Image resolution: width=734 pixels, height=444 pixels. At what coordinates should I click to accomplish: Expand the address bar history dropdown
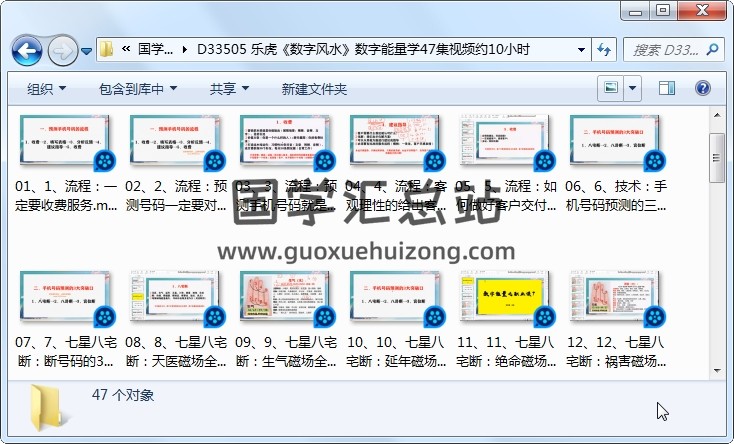coord(582,49)
